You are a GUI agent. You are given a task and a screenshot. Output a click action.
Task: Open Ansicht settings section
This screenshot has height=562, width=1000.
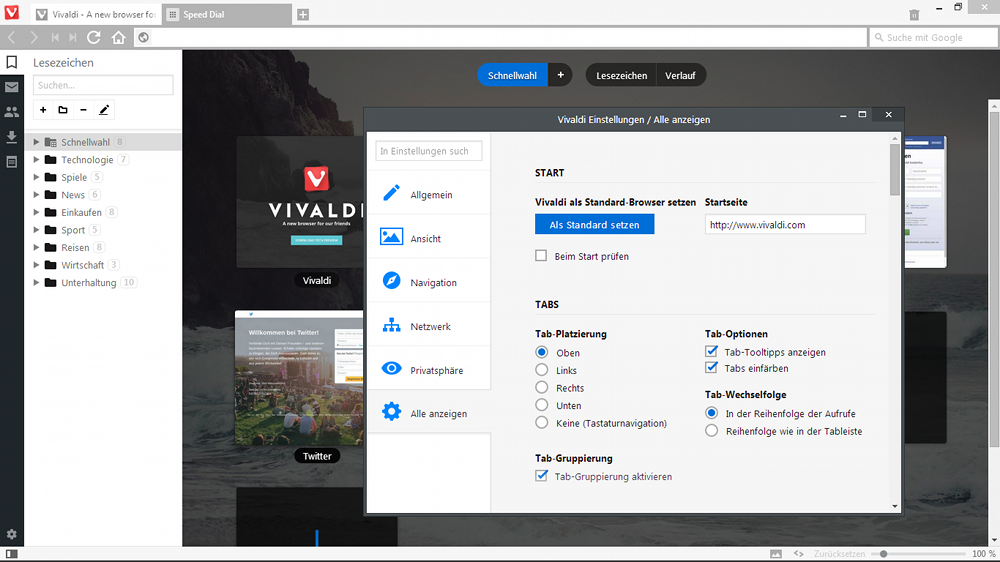coord(429,238)
